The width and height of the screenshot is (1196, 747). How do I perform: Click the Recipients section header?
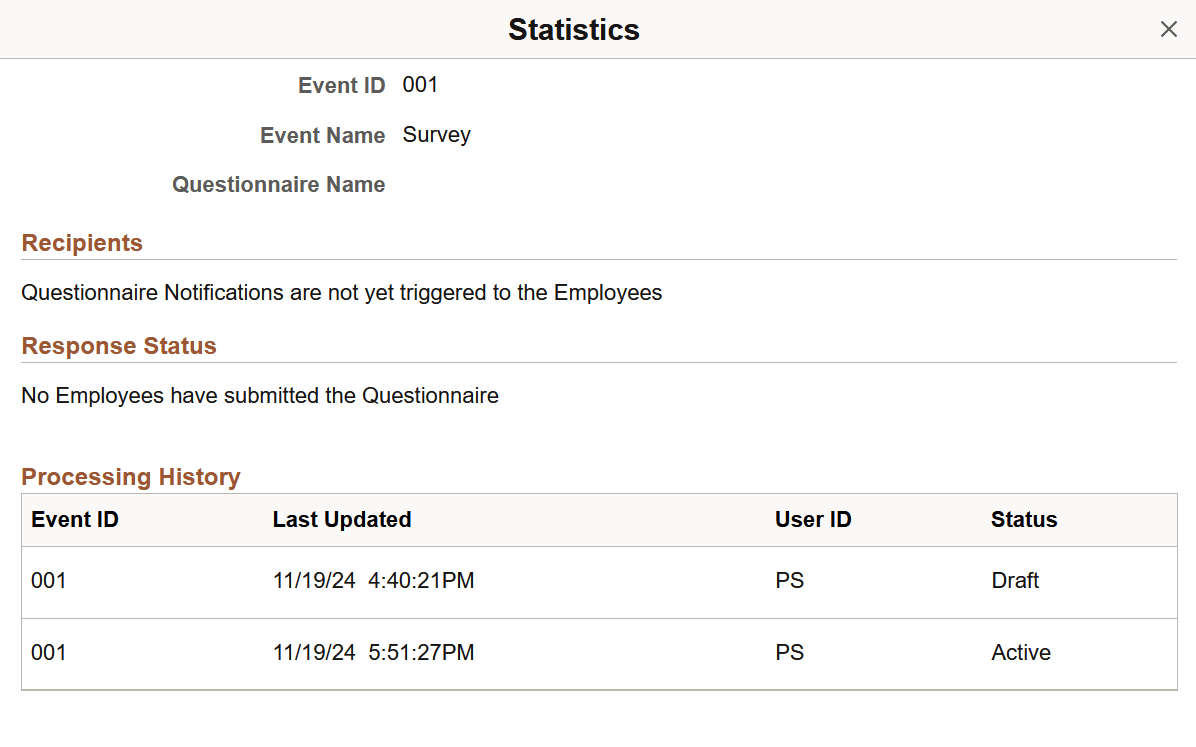[x=82, y=243]
